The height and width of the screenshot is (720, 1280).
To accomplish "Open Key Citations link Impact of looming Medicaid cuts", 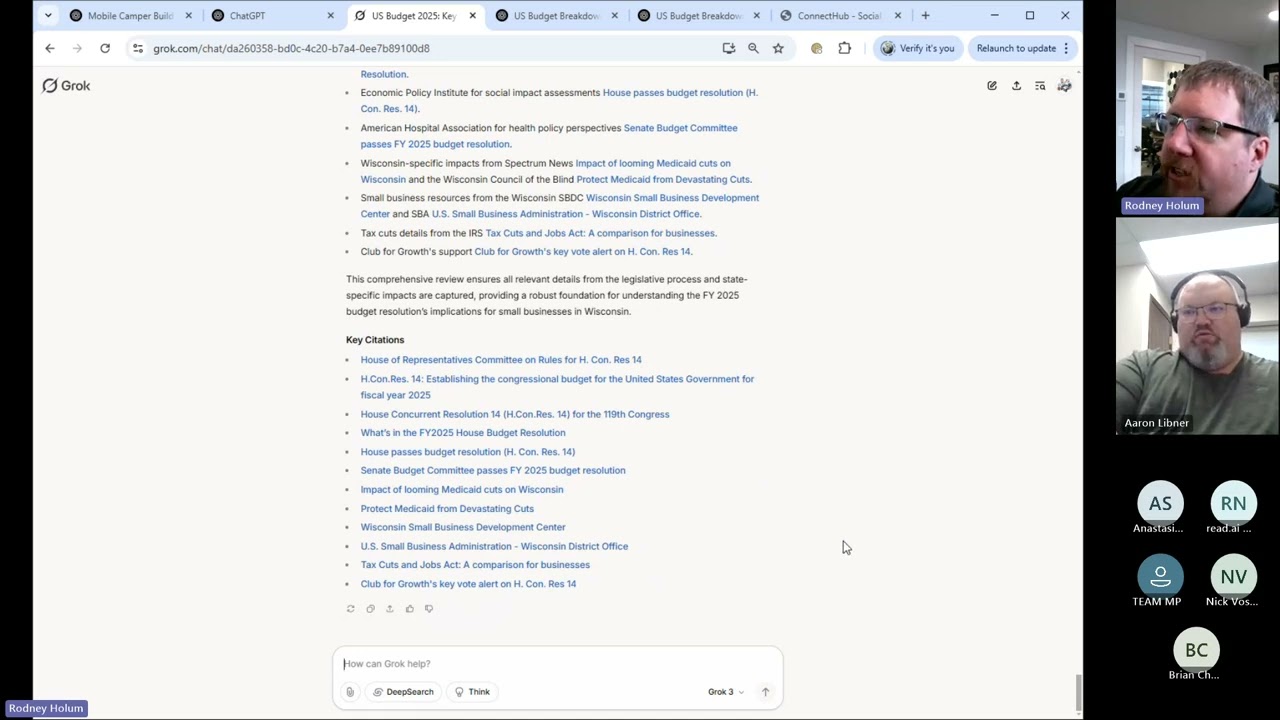I will 462,490.
